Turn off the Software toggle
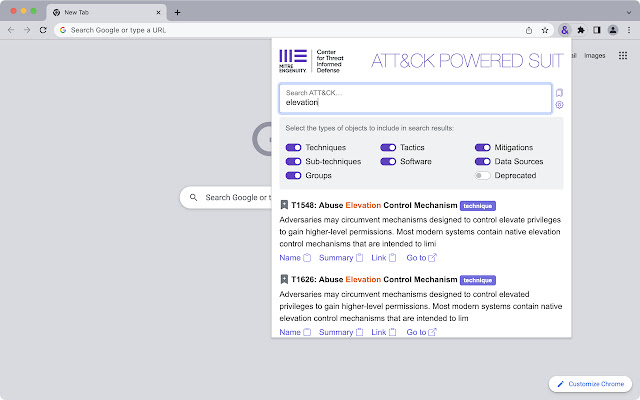This screenshot has width=640, height=400. pos(388,162)
